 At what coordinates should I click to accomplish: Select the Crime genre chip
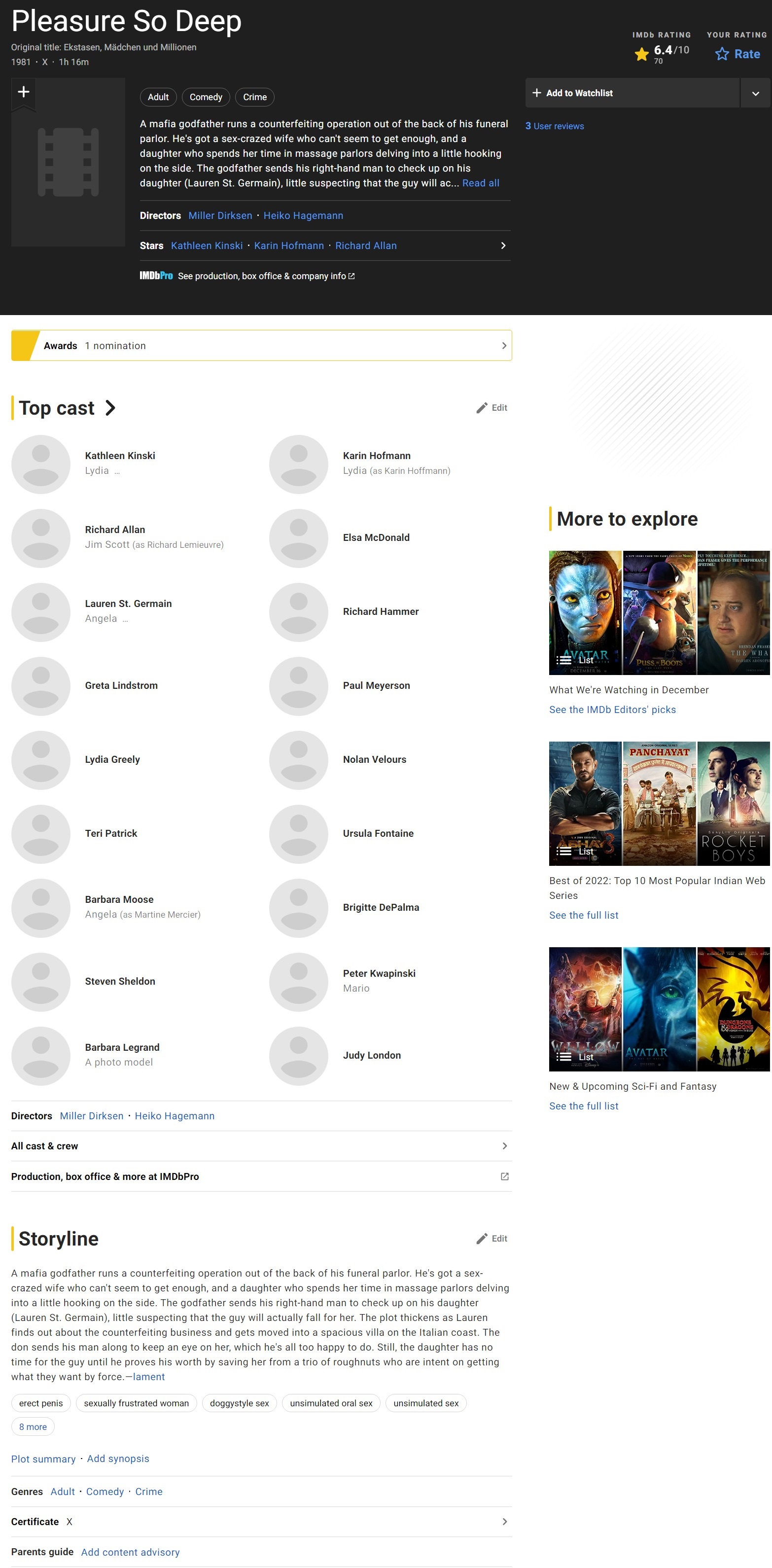(x=255, y=98)
